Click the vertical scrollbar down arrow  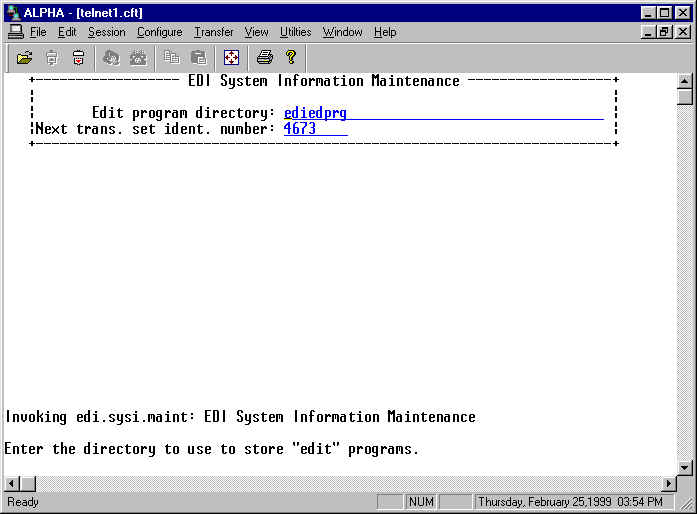[685, 467]
